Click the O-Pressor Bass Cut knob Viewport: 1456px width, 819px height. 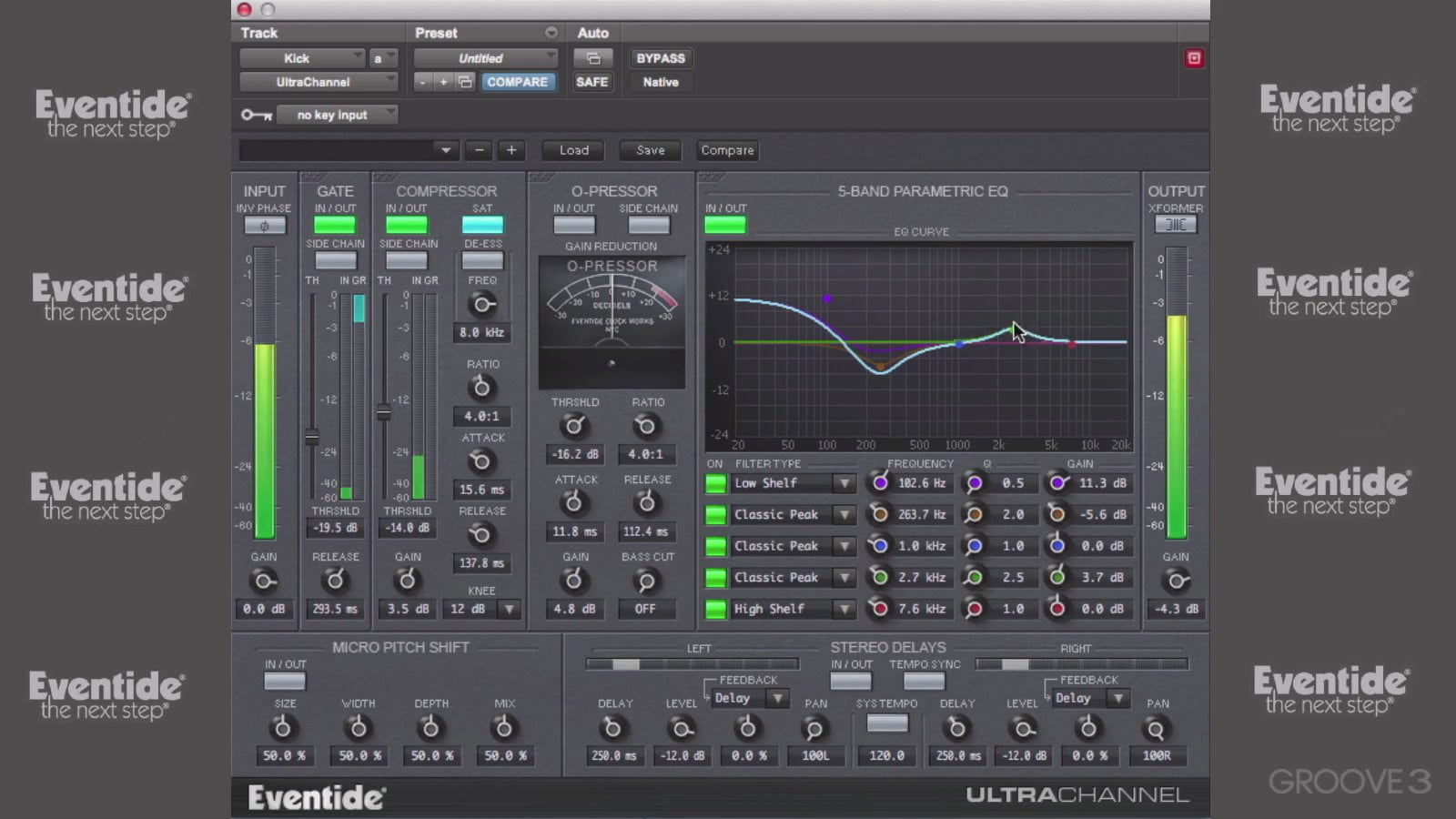(x=645, y=580)
